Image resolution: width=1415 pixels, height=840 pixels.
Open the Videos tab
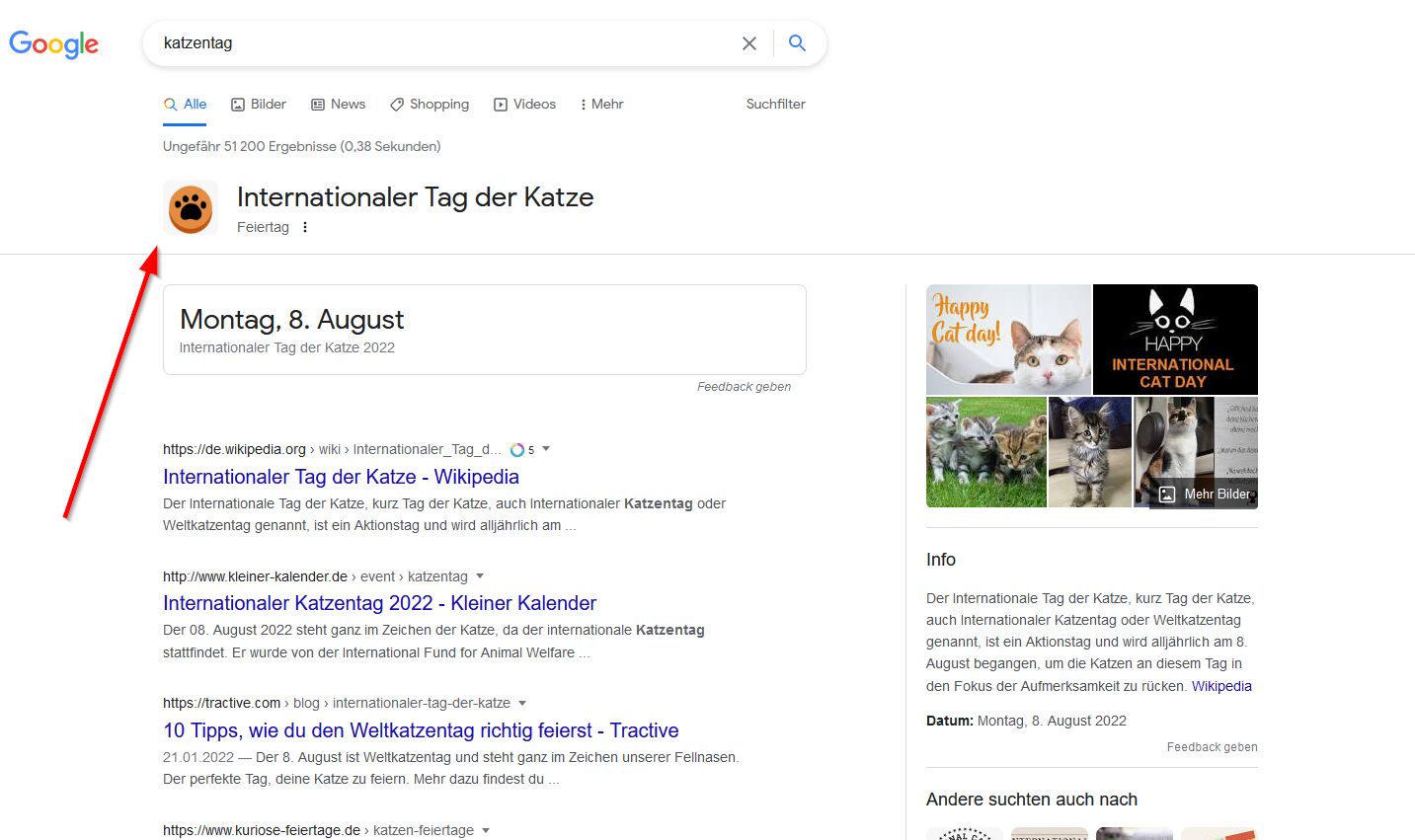pos(524,105)
